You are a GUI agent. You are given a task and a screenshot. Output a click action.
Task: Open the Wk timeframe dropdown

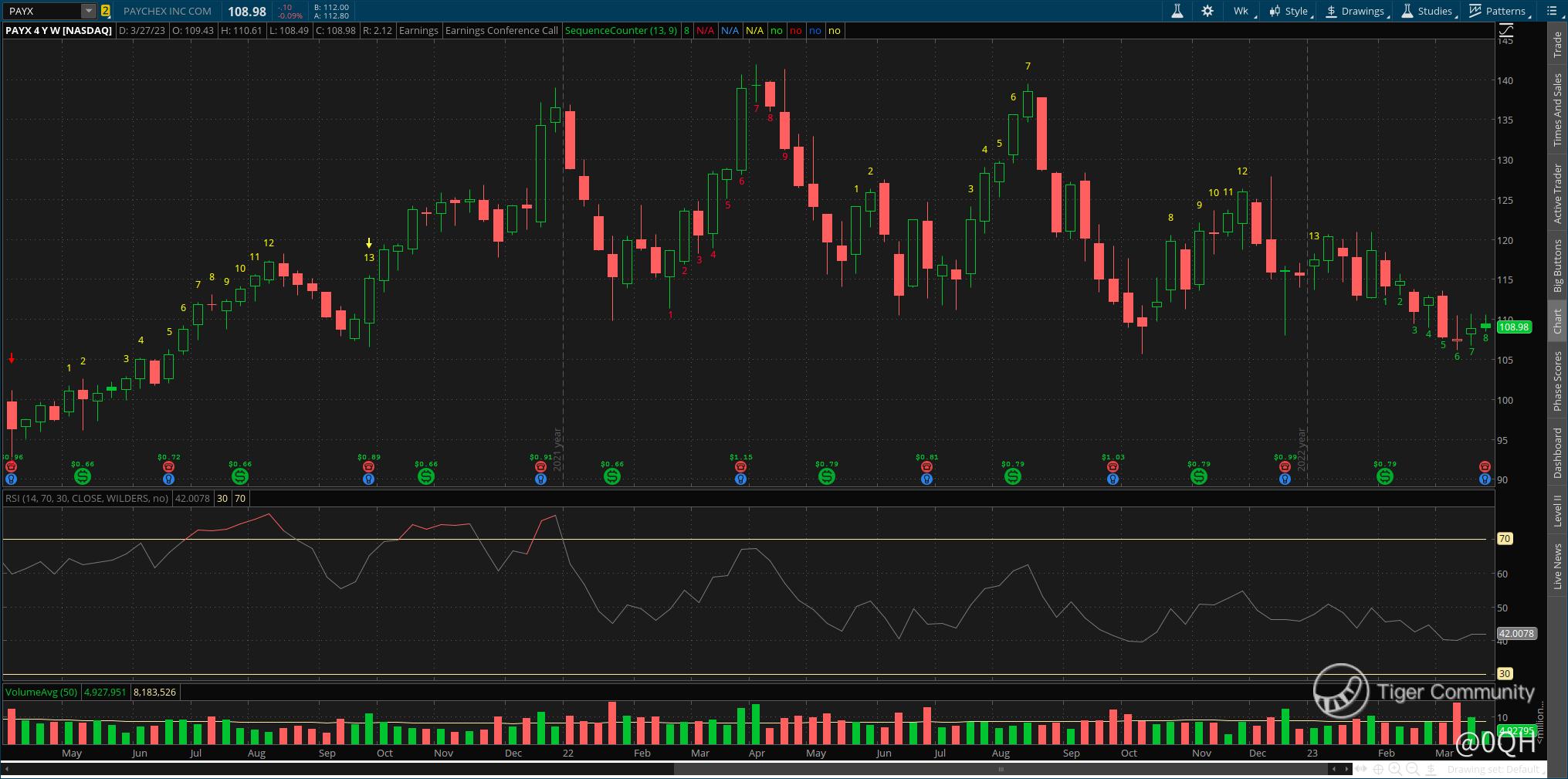(x=1242, y=11)
